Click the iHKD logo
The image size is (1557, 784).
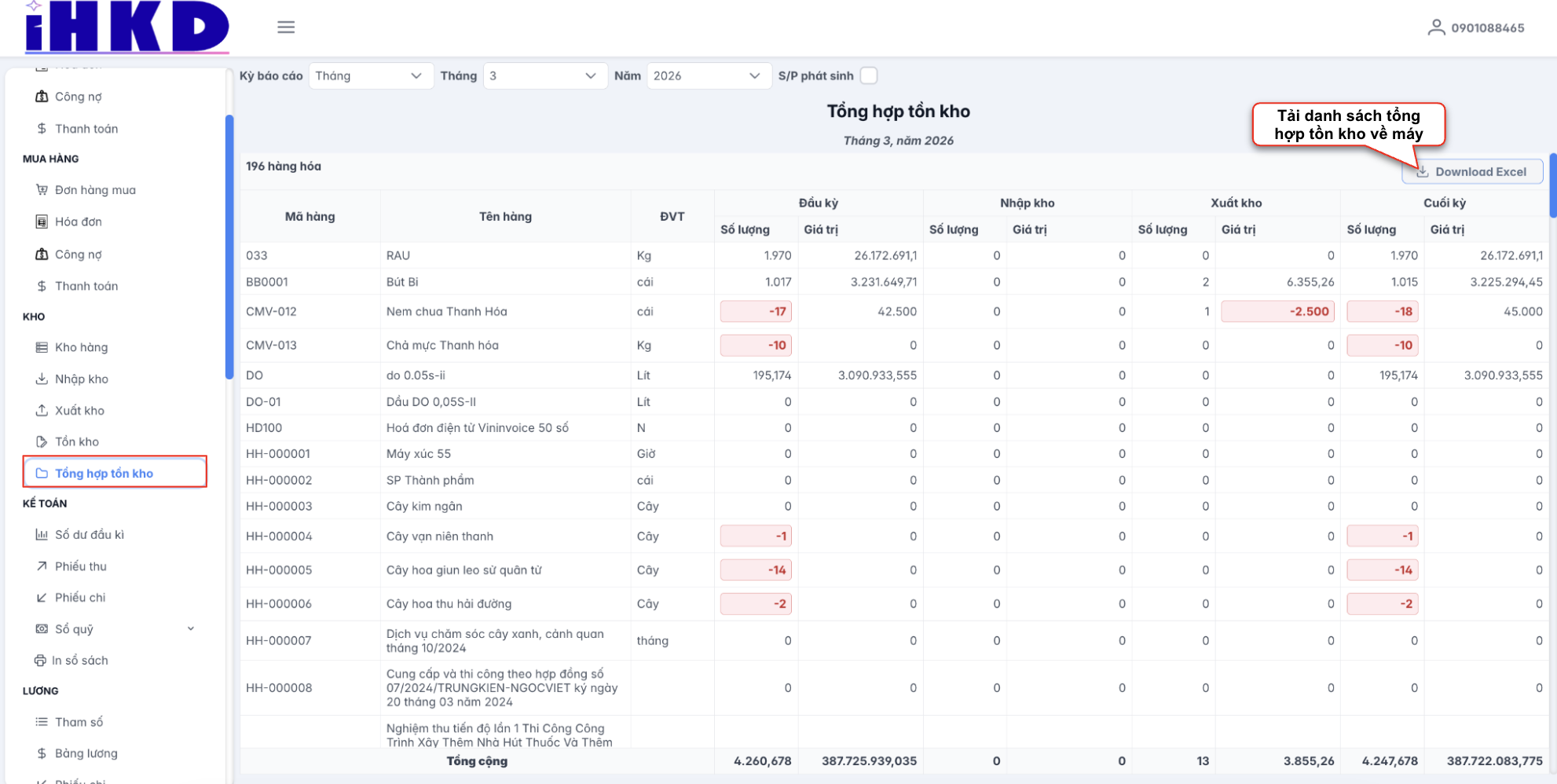click(x=127, y=27)
